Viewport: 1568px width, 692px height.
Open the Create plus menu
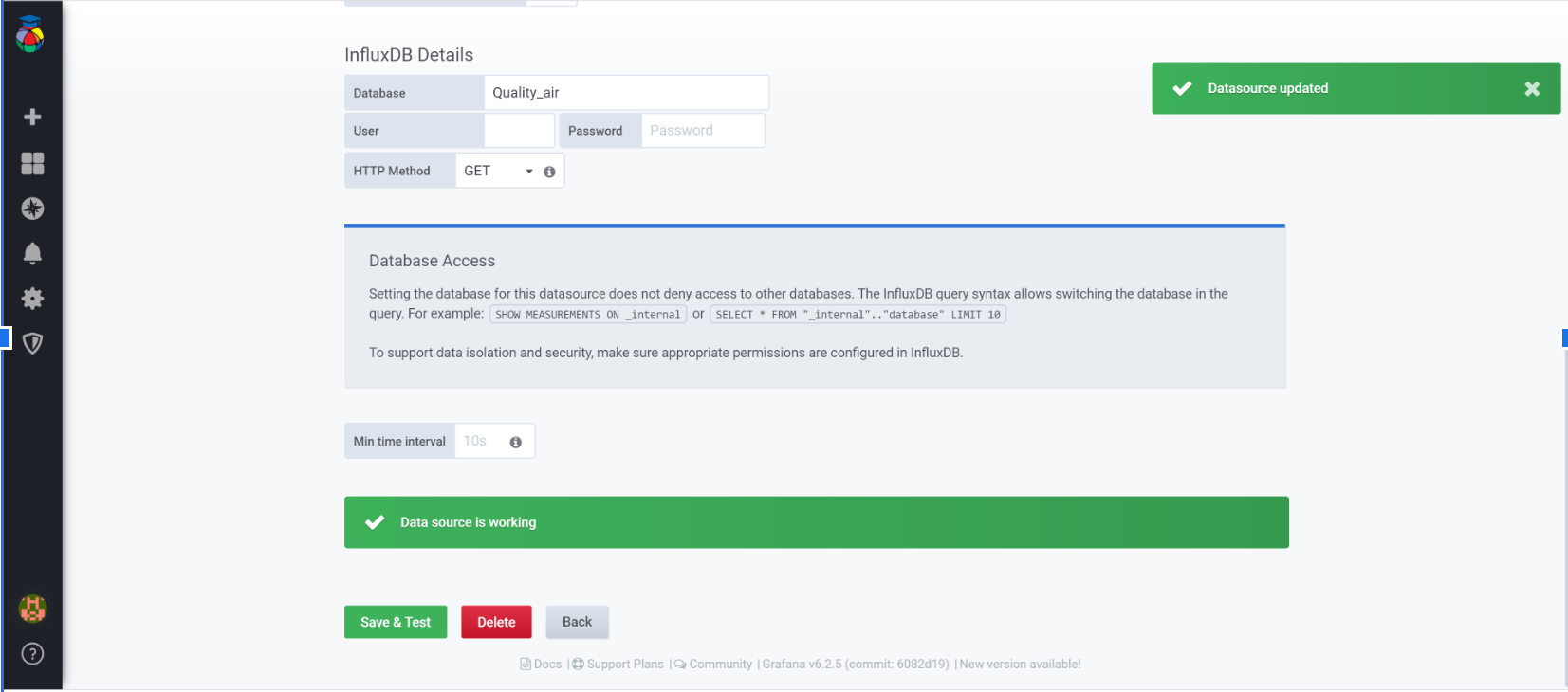point(32,117)
